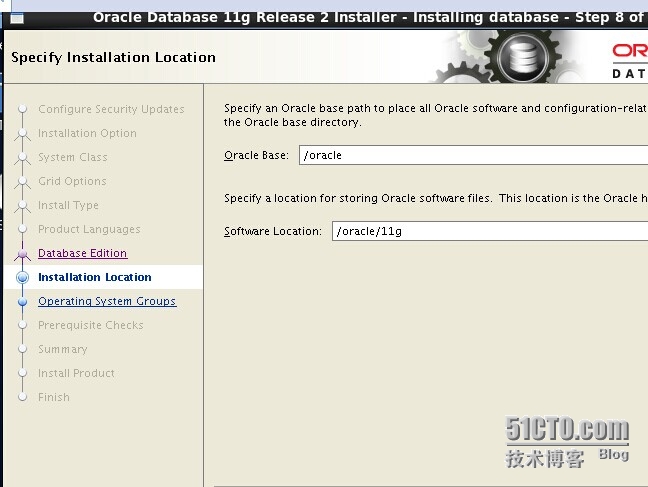Click the installer window title bar text
The width and height of the screenshot is (648, 487).
tap(368, 17)
